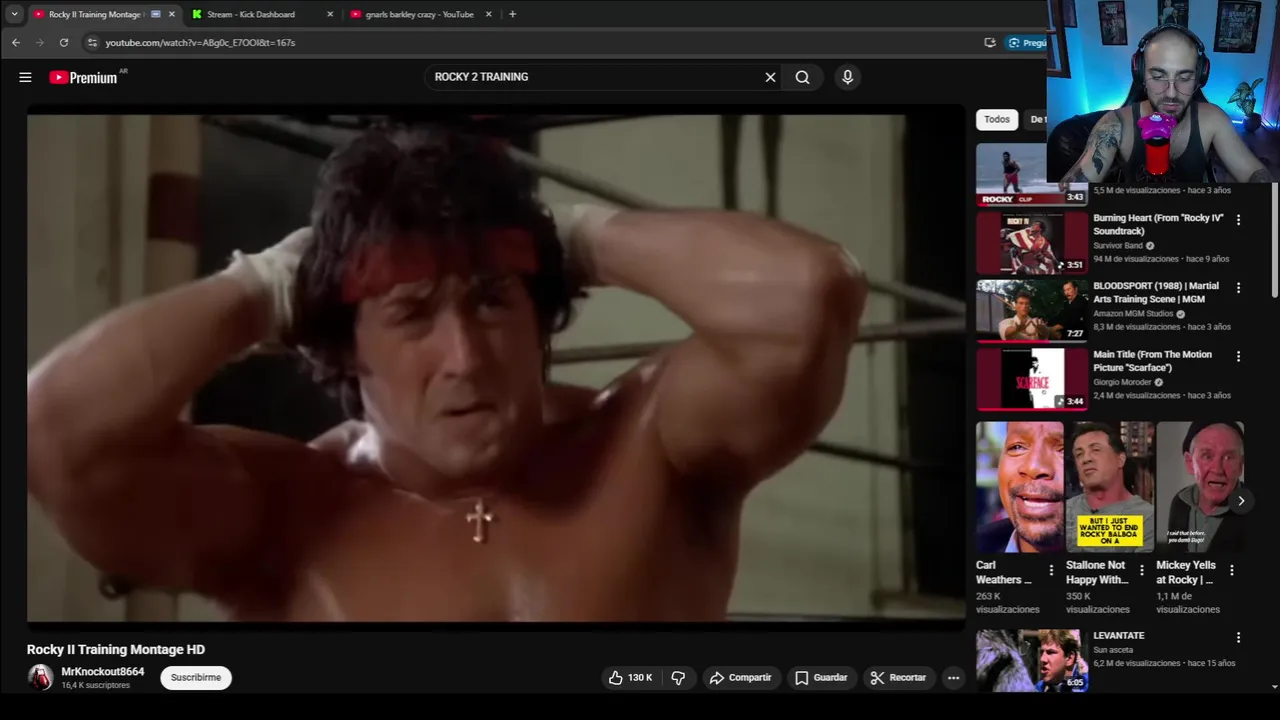Open the Carl Weathers short thumbnail
The image size is (1280, 720).
pyautogui.click(x=1020, y=487)
